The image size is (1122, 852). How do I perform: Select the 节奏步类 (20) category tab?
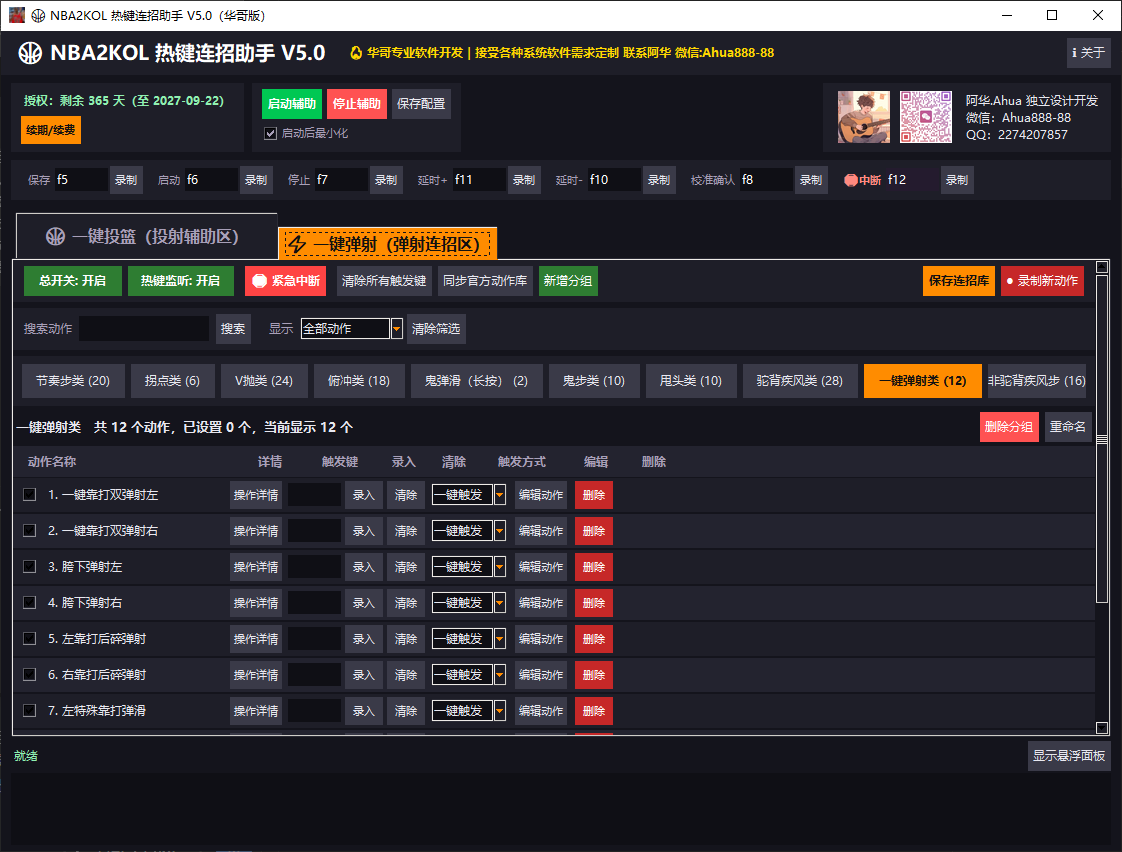(73, 381)
